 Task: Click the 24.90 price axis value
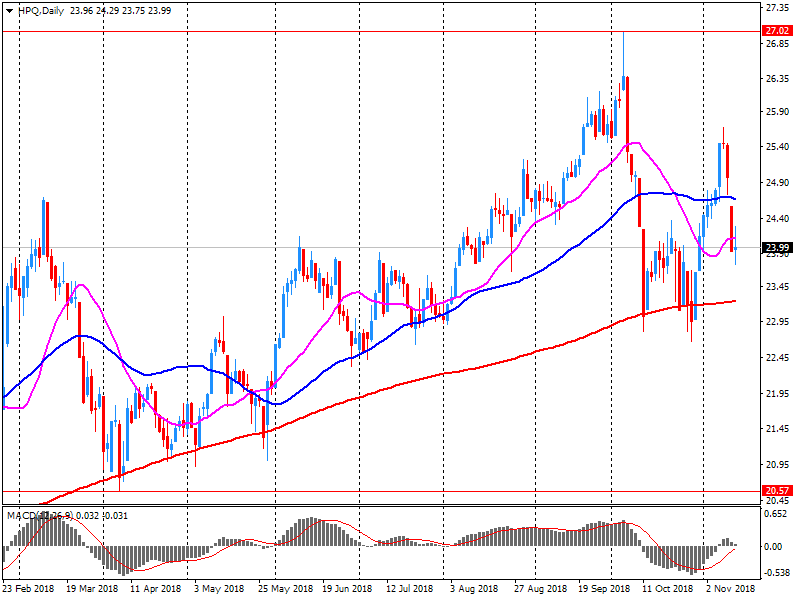(777, 183)
